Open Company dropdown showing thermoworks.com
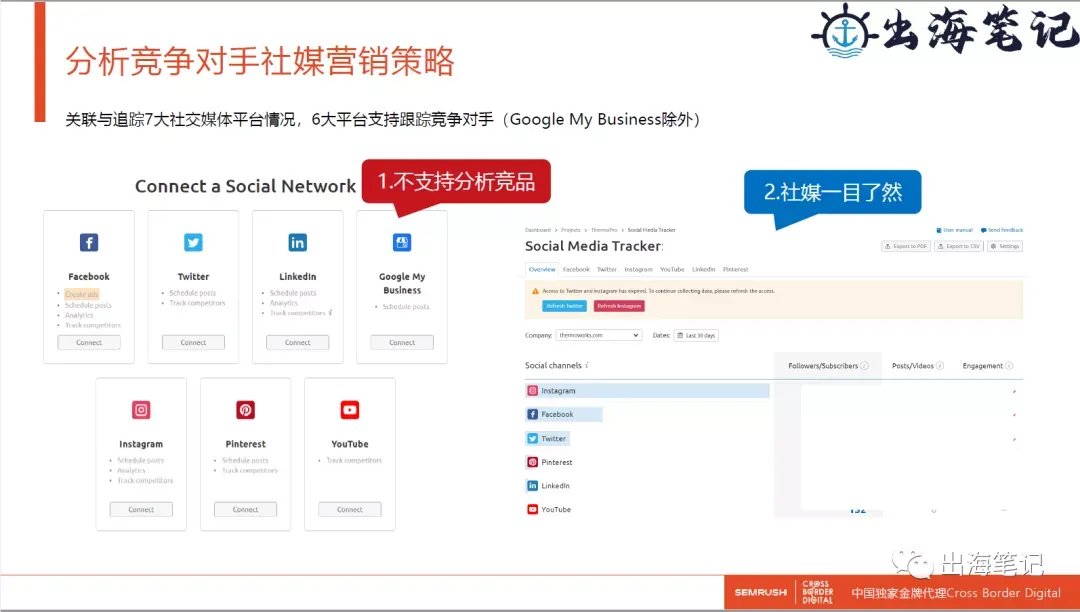1080x612 pixels. [x=599, y=335]
